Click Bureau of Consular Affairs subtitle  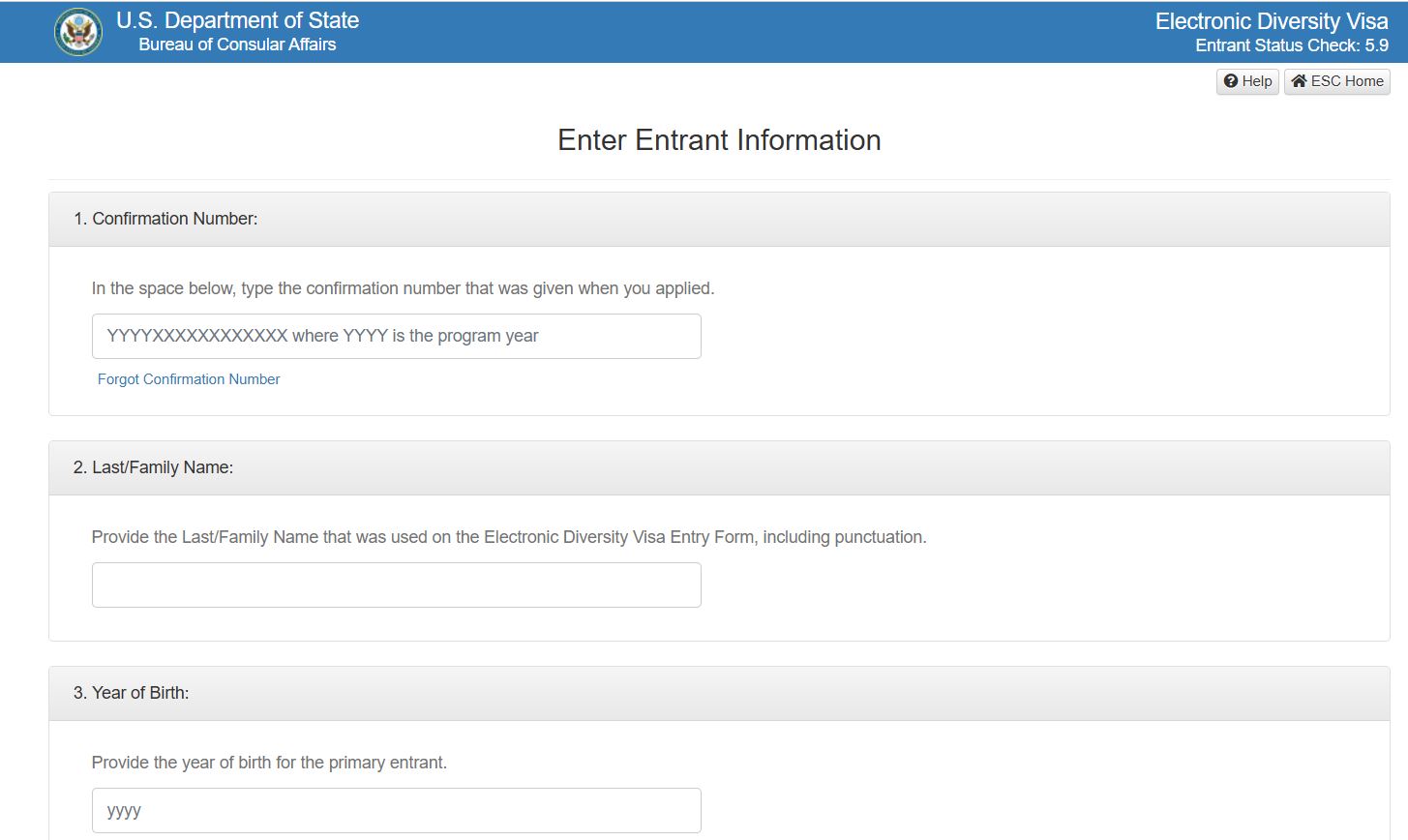point(237,45)
